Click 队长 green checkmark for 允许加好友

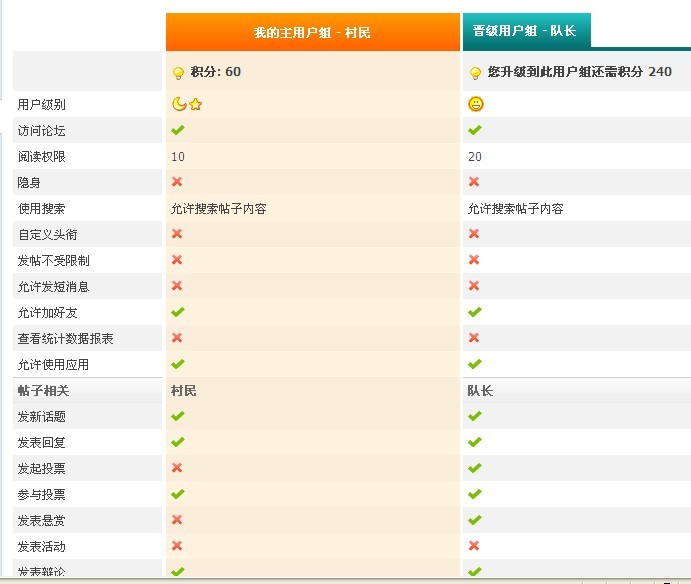coord(475,312)
